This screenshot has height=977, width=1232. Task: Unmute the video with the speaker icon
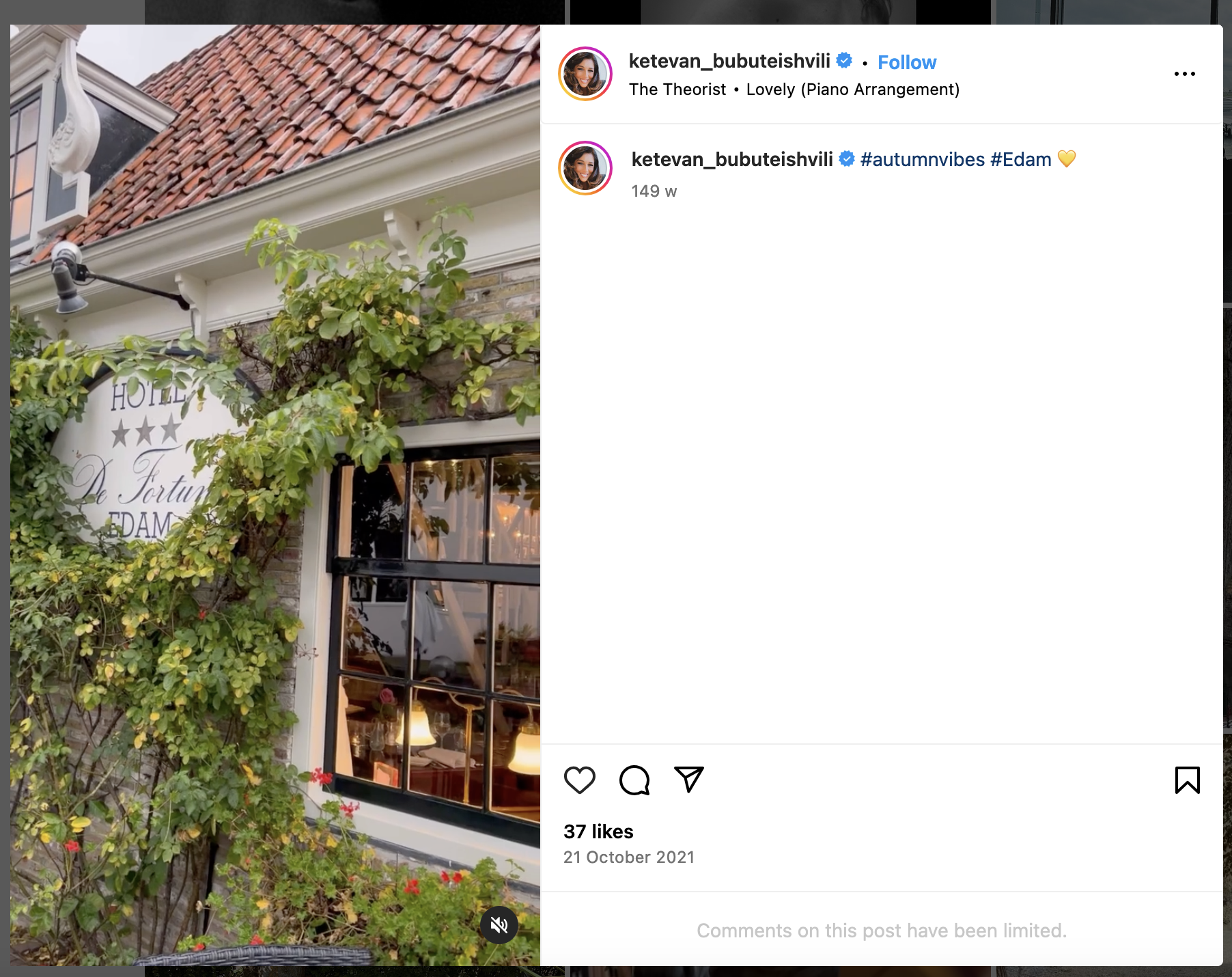click(499, 925)
